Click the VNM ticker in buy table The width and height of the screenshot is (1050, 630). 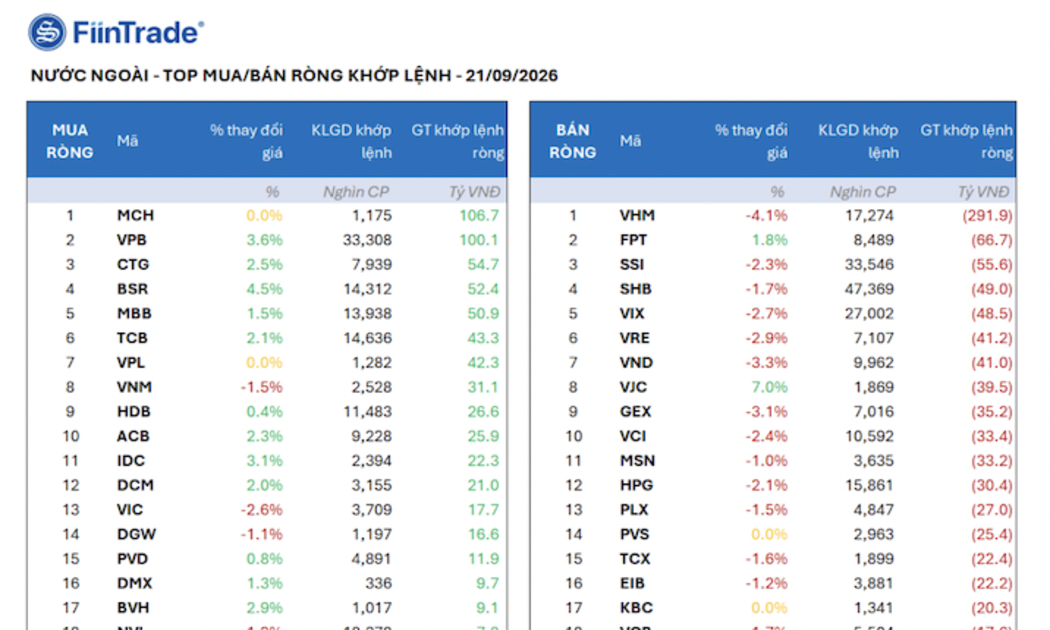click(135, 387)
